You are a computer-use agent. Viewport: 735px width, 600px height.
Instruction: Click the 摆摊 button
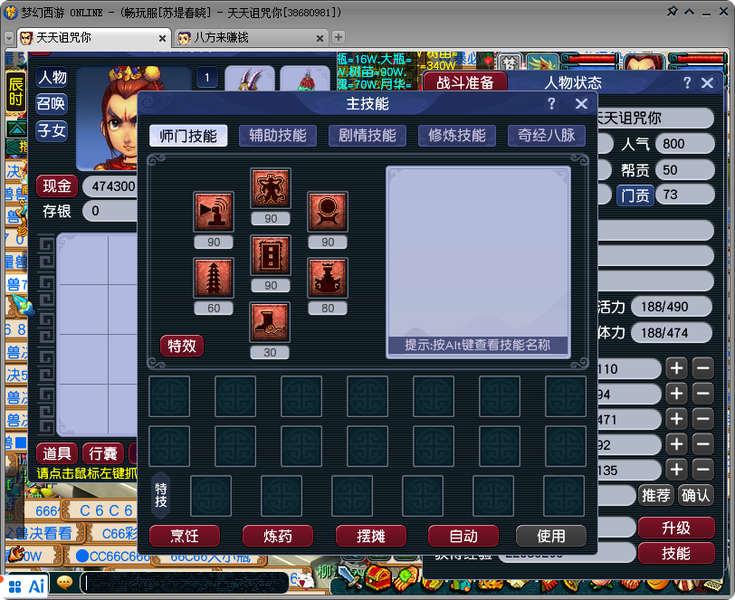click(371, 536)
